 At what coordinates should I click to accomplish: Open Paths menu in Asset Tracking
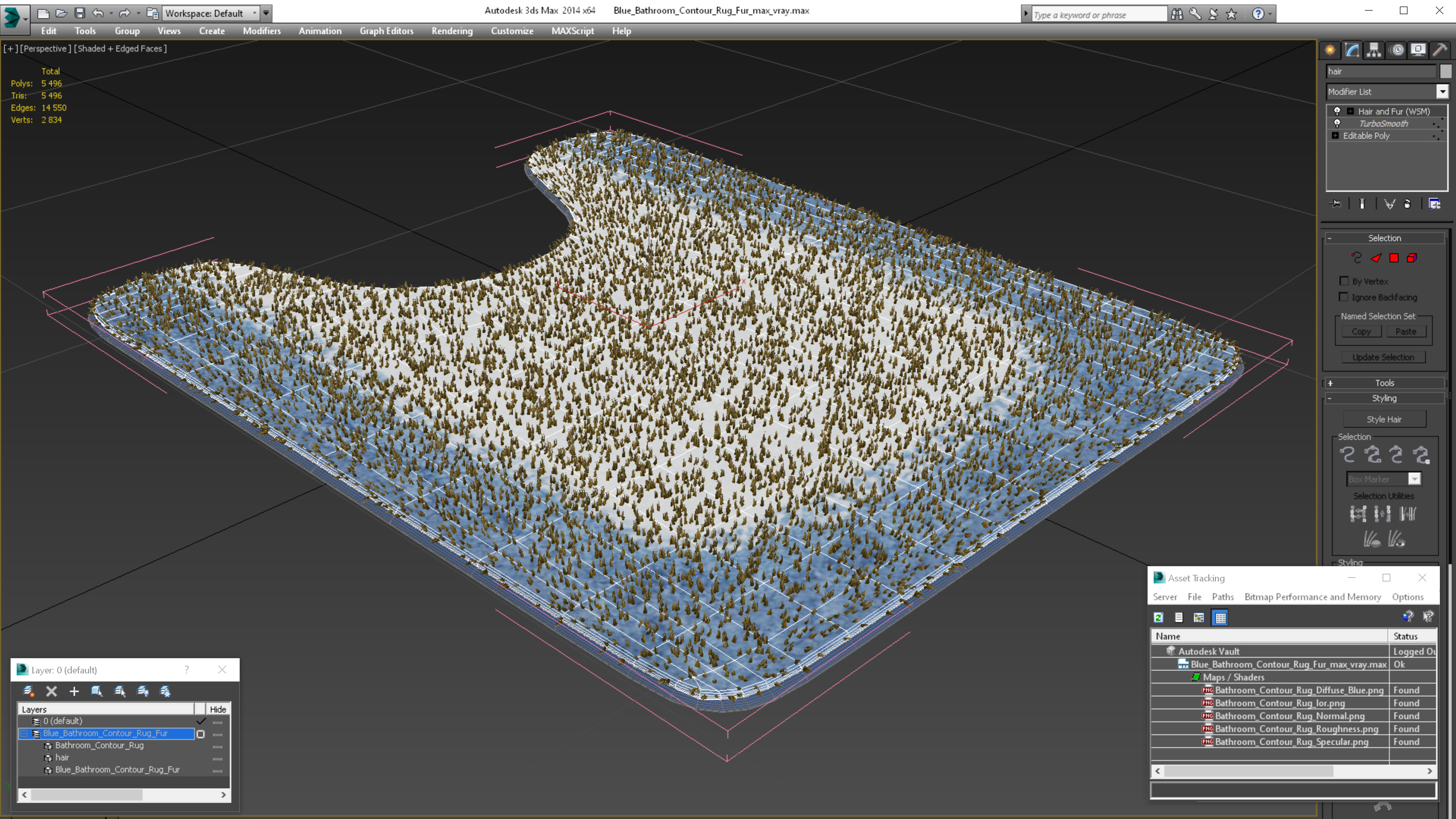pyautogui.click(x=1222, y=597)
